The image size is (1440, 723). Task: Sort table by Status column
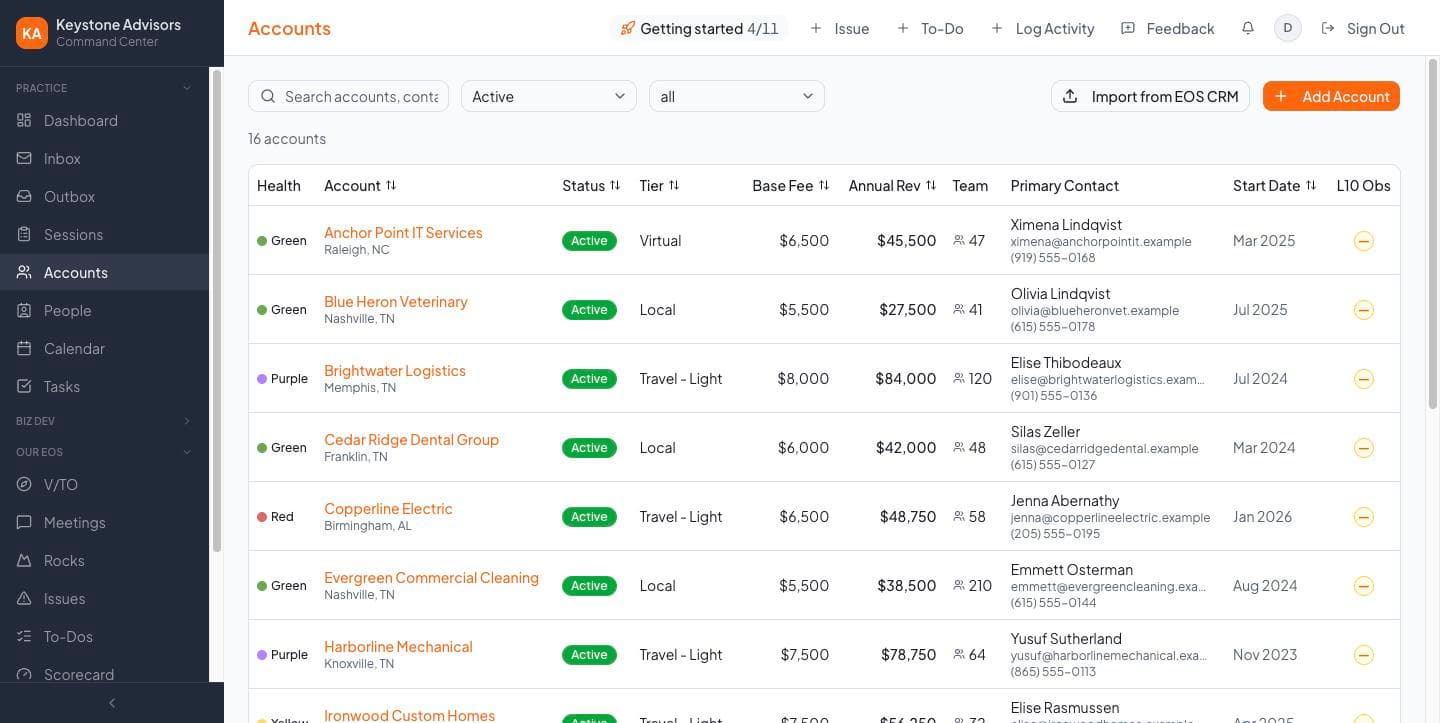coord(591,185)
